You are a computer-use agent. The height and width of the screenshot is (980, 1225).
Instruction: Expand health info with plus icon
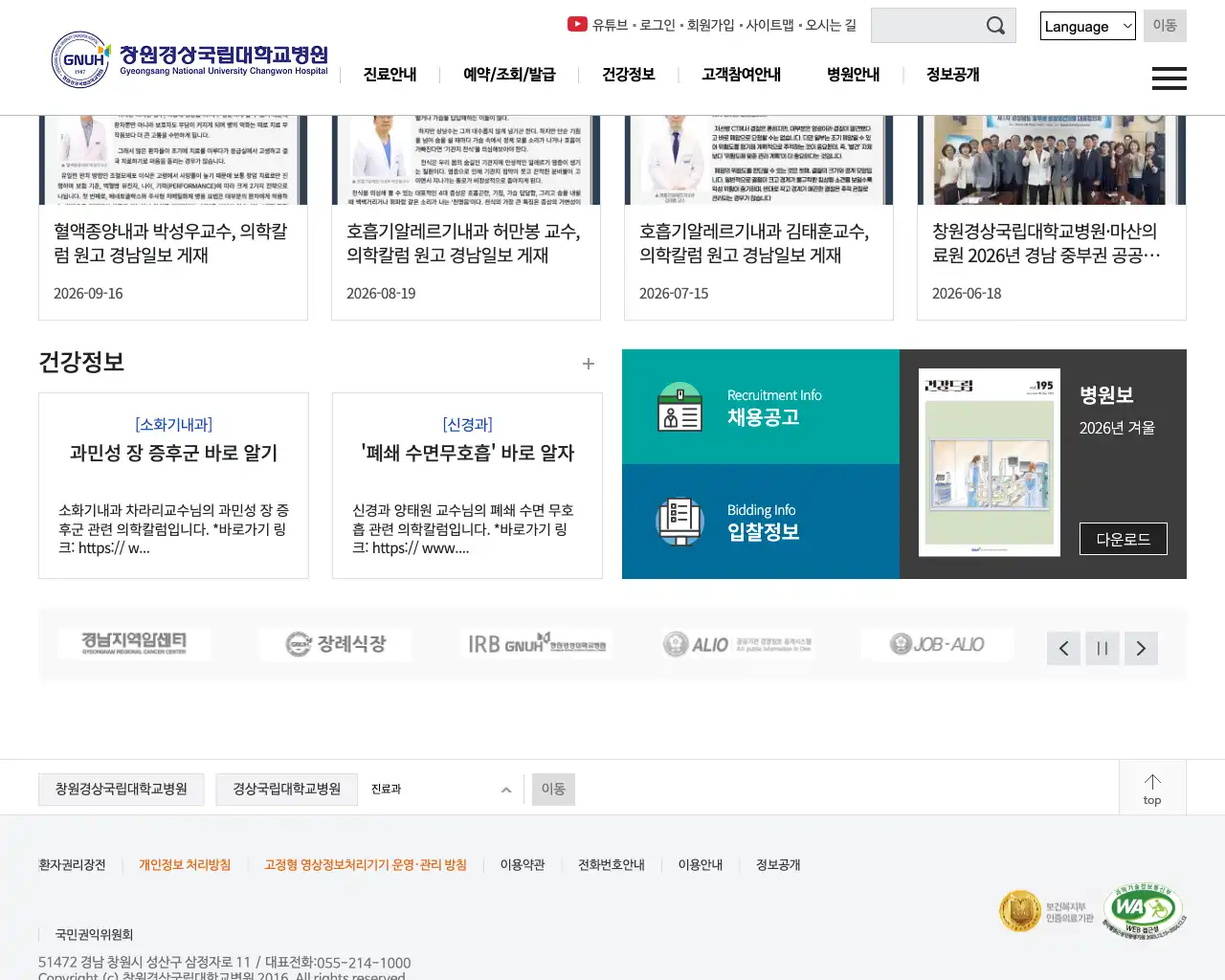(x=589, y=364)
